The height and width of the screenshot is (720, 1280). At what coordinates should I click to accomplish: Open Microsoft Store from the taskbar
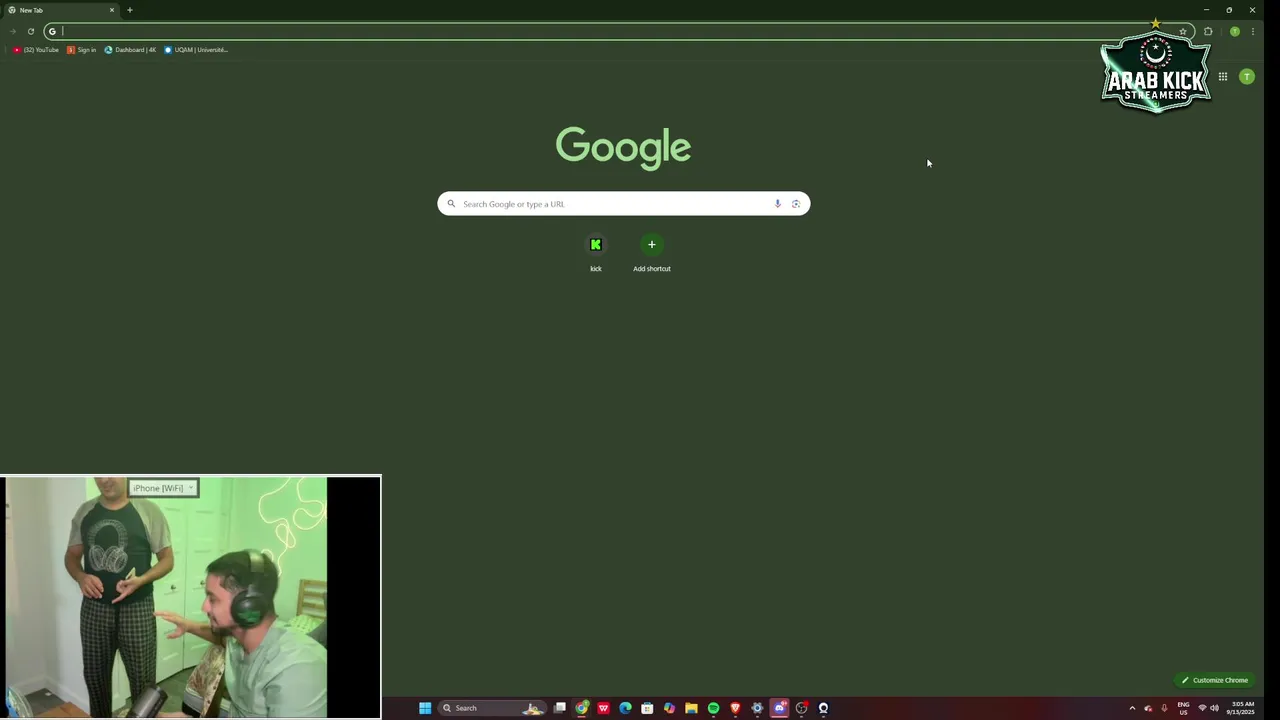pos(648,708)
